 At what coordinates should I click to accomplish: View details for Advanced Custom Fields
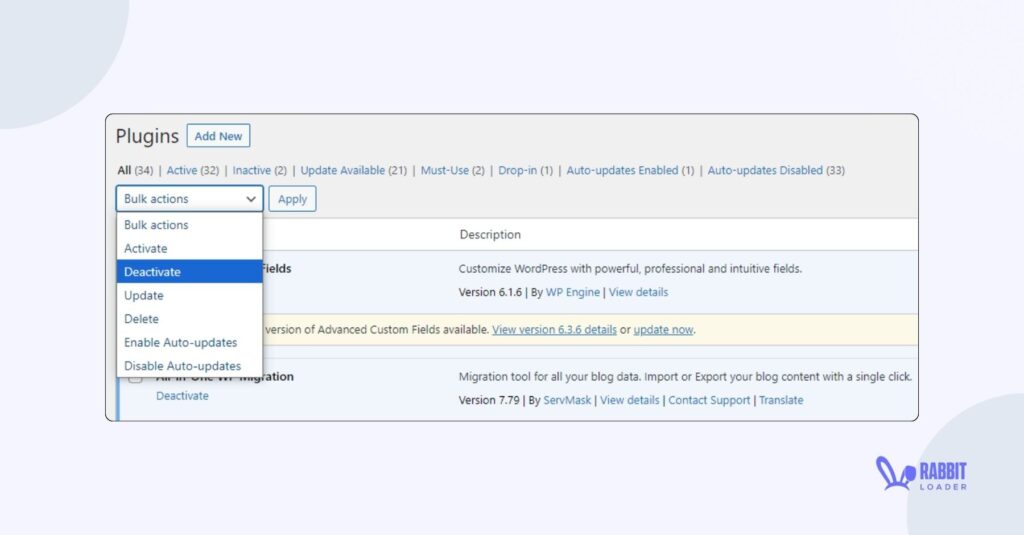pyautogui.click(x=638, y=292)
